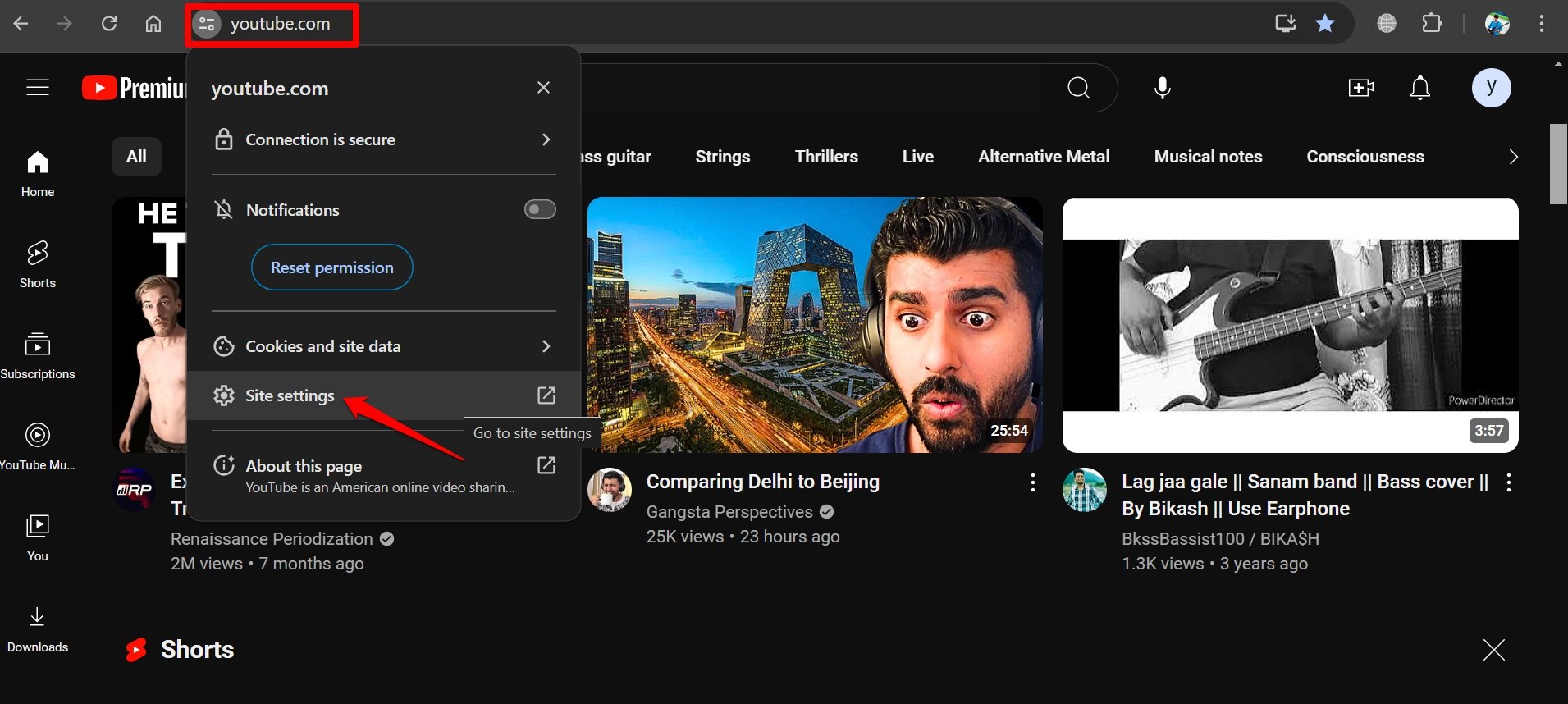The height and width of the screenshot is (704, 1568).
Task: Click the Comparing Delhi to Beijing title
Action: point(763,482)
